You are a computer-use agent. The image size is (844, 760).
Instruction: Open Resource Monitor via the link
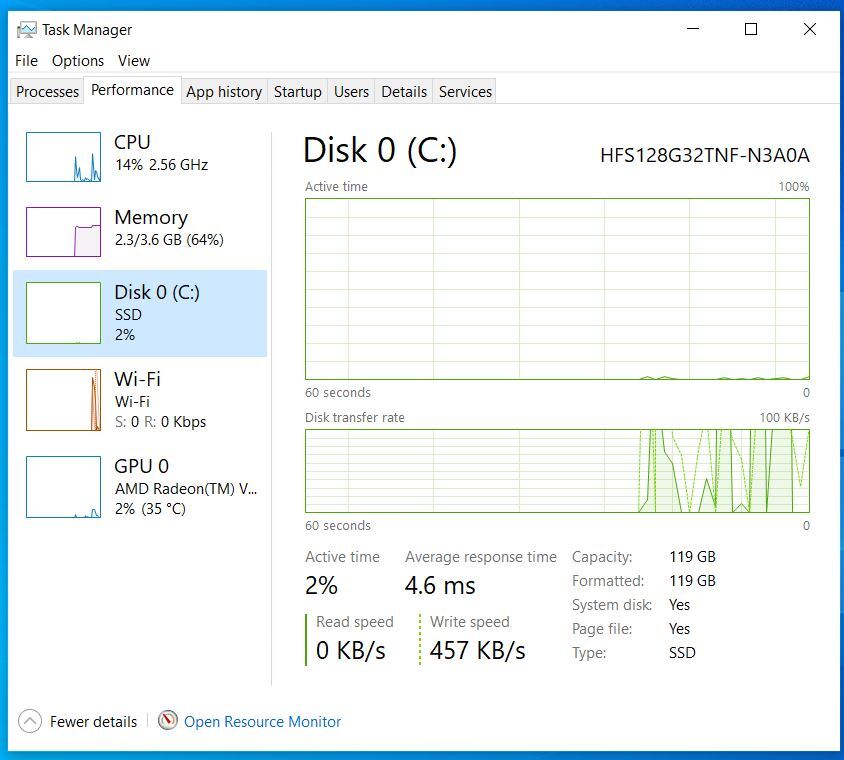coord(261,721)
